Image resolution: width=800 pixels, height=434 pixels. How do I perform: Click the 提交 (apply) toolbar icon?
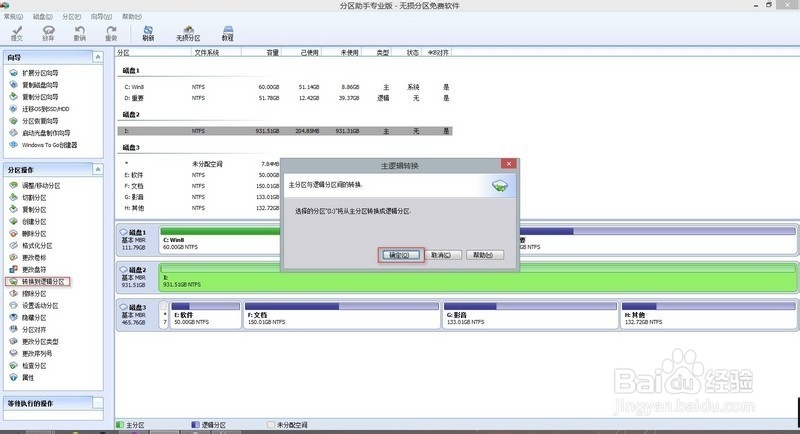tap(17, 34)
